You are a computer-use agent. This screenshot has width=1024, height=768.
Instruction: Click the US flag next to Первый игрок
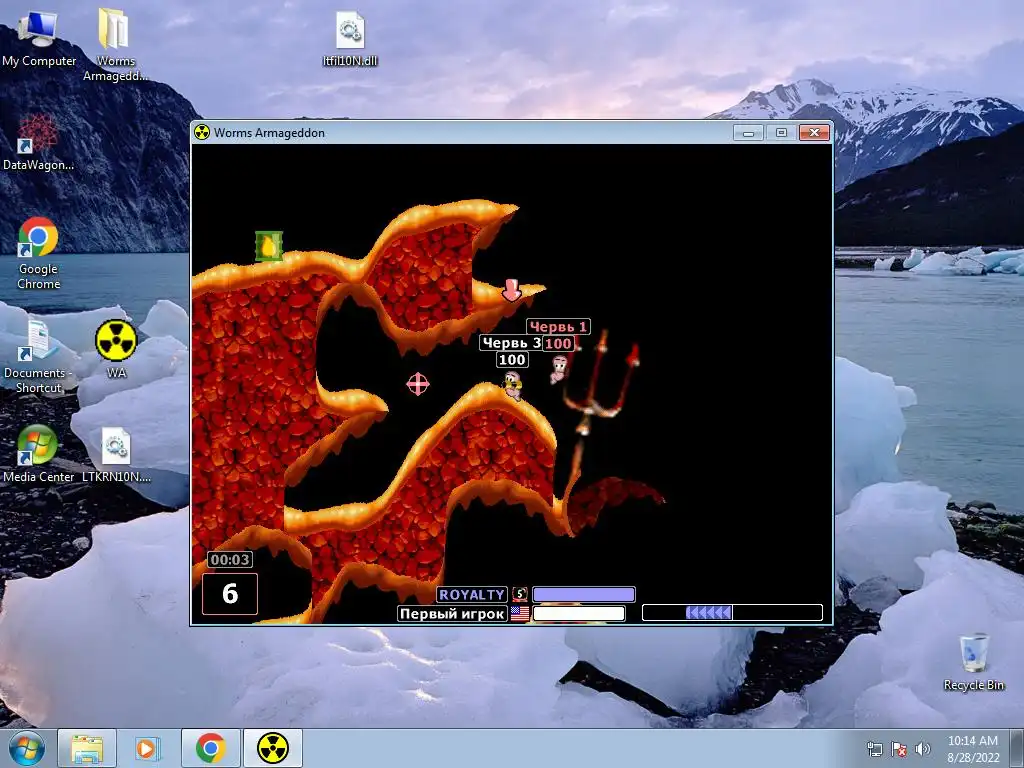click(520, 613)
